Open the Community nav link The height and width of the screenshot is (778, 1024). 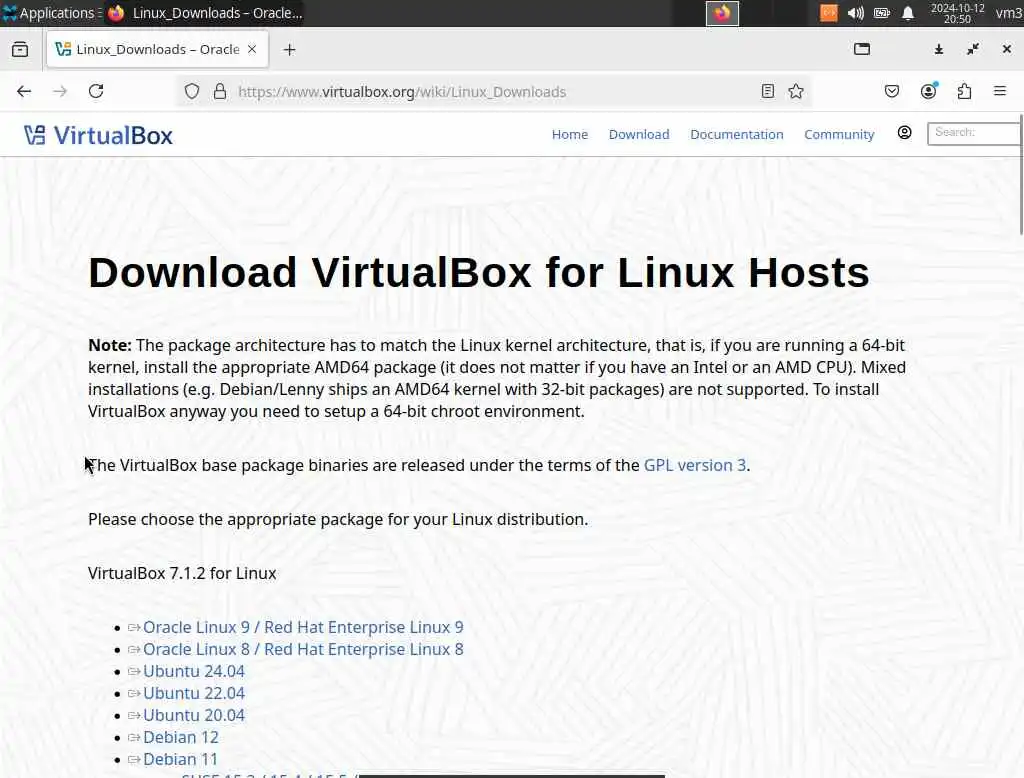click(839, 135)
